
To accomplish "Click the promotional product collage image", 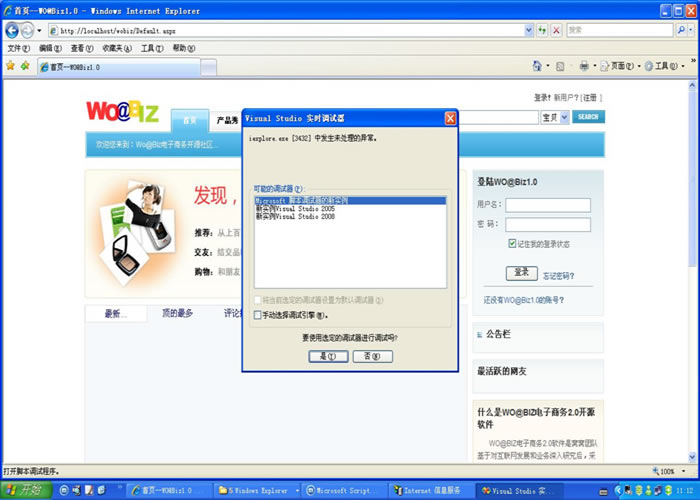I will 136,233.
